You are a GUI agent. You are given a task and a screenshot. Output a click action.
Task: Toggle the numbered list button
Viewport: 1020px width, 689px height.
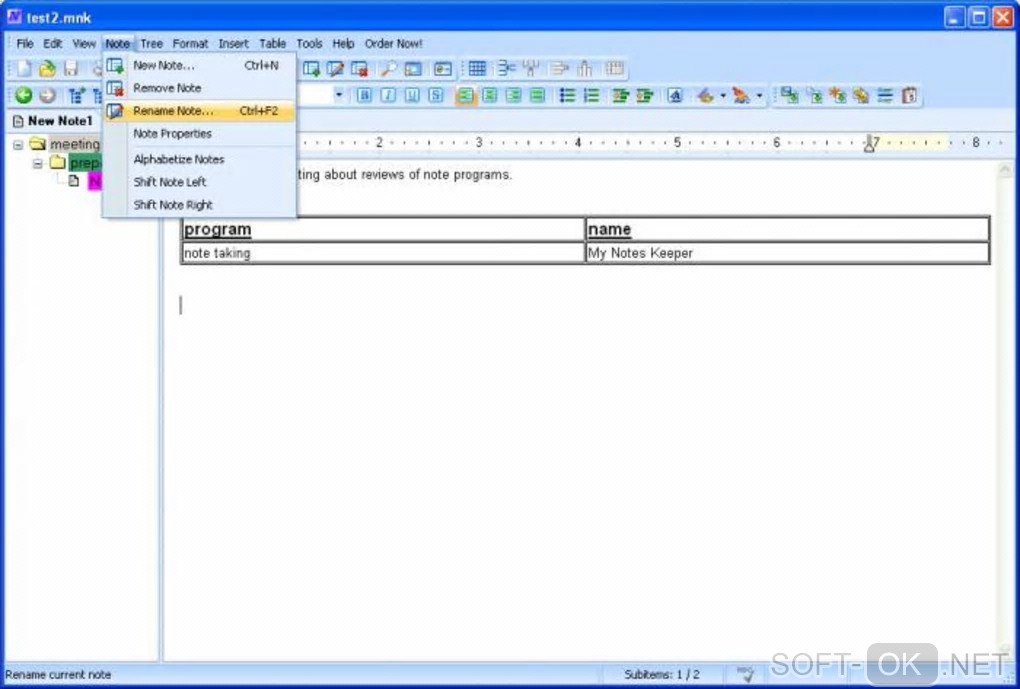click(x=591, y=96)
